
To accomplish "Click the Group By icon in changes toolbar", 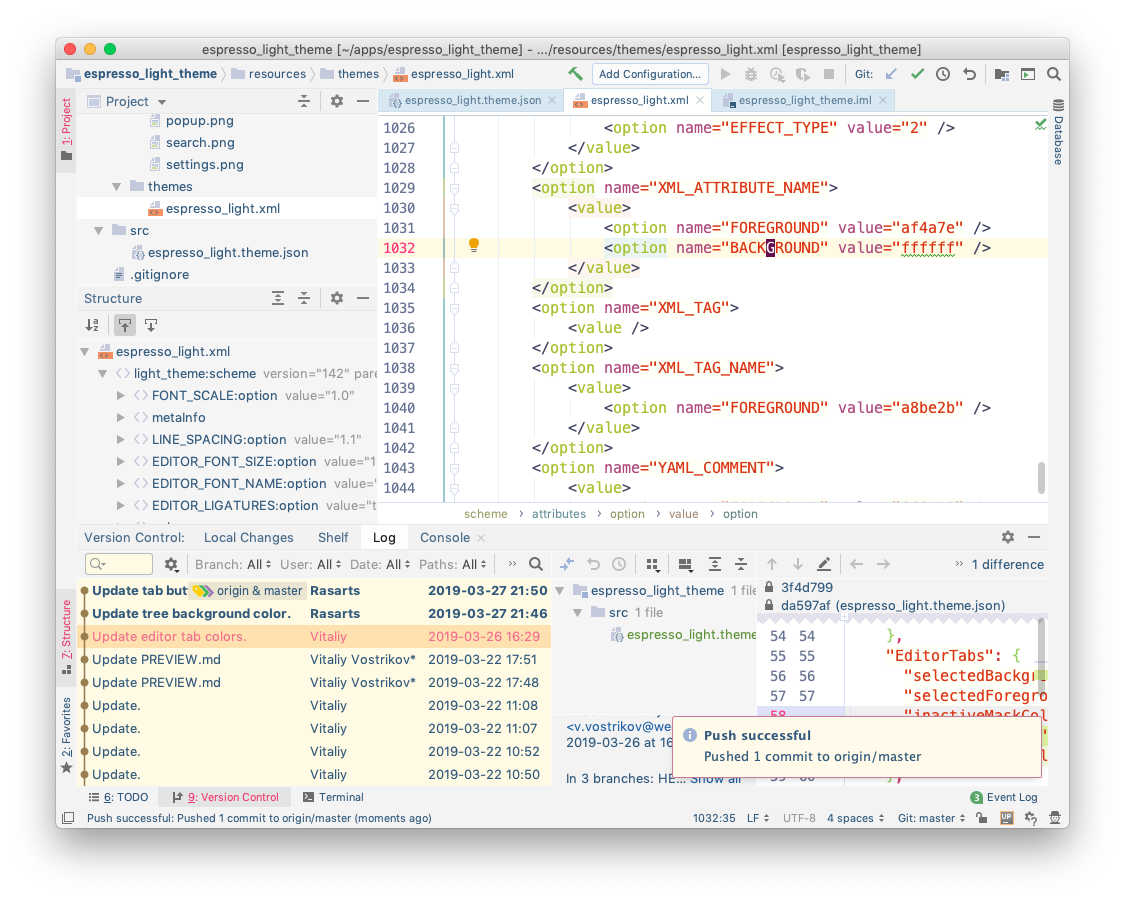I will coord(652,565).
